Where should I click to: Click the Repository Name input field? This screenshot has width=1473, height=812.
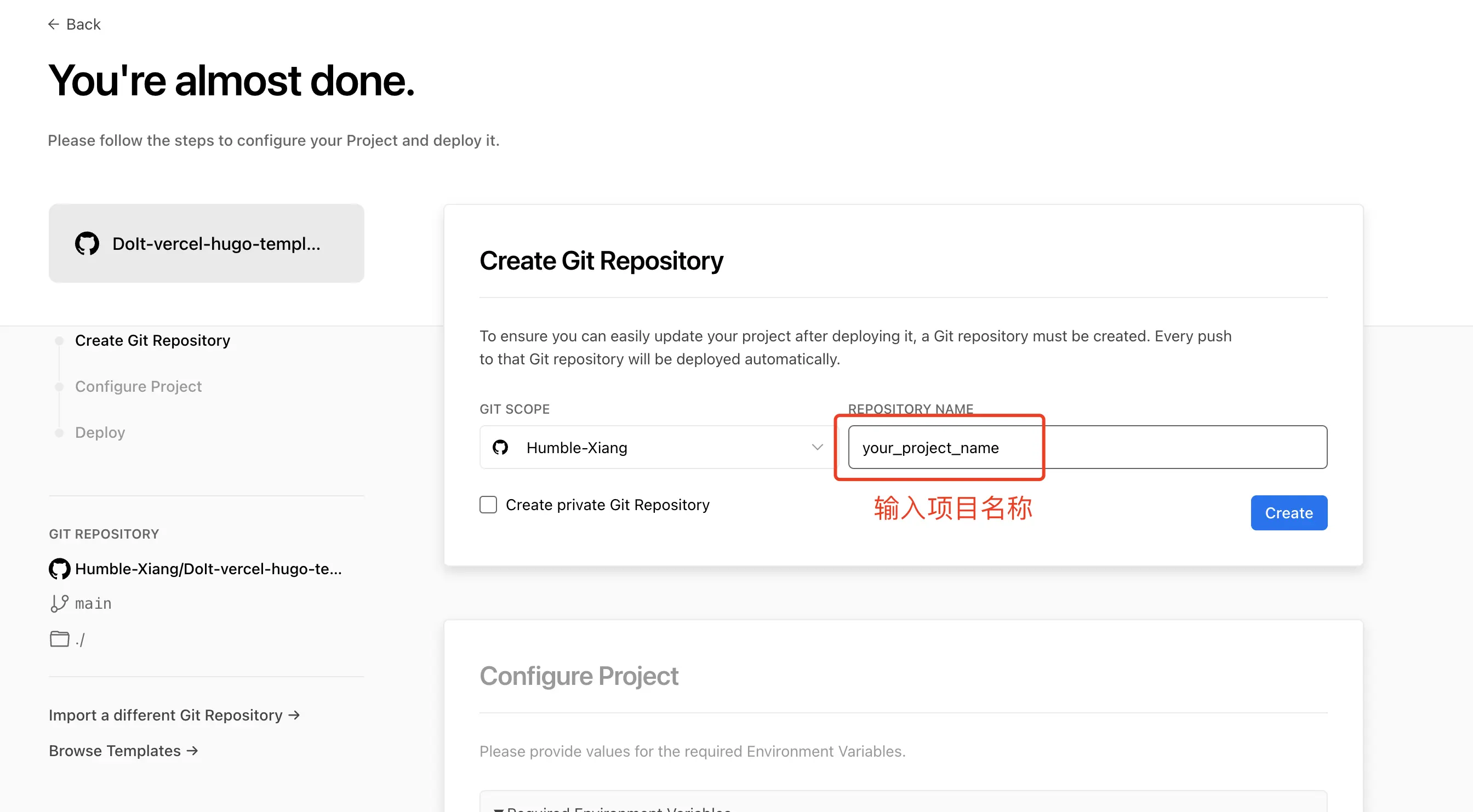[x=1087, y=447]
